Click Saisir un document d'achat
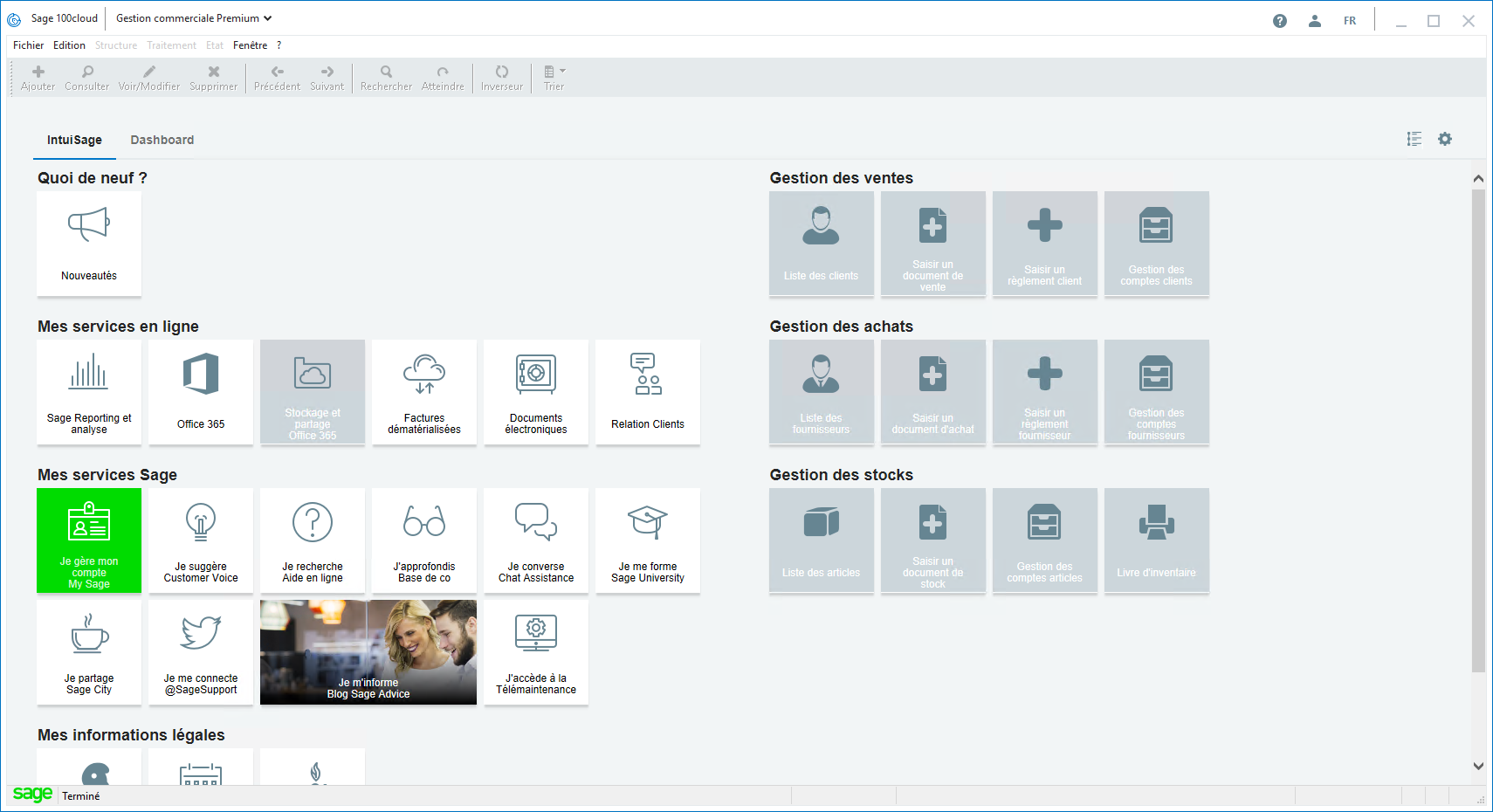This screenshot has width=1493, height=812. [x=933, y=392]
